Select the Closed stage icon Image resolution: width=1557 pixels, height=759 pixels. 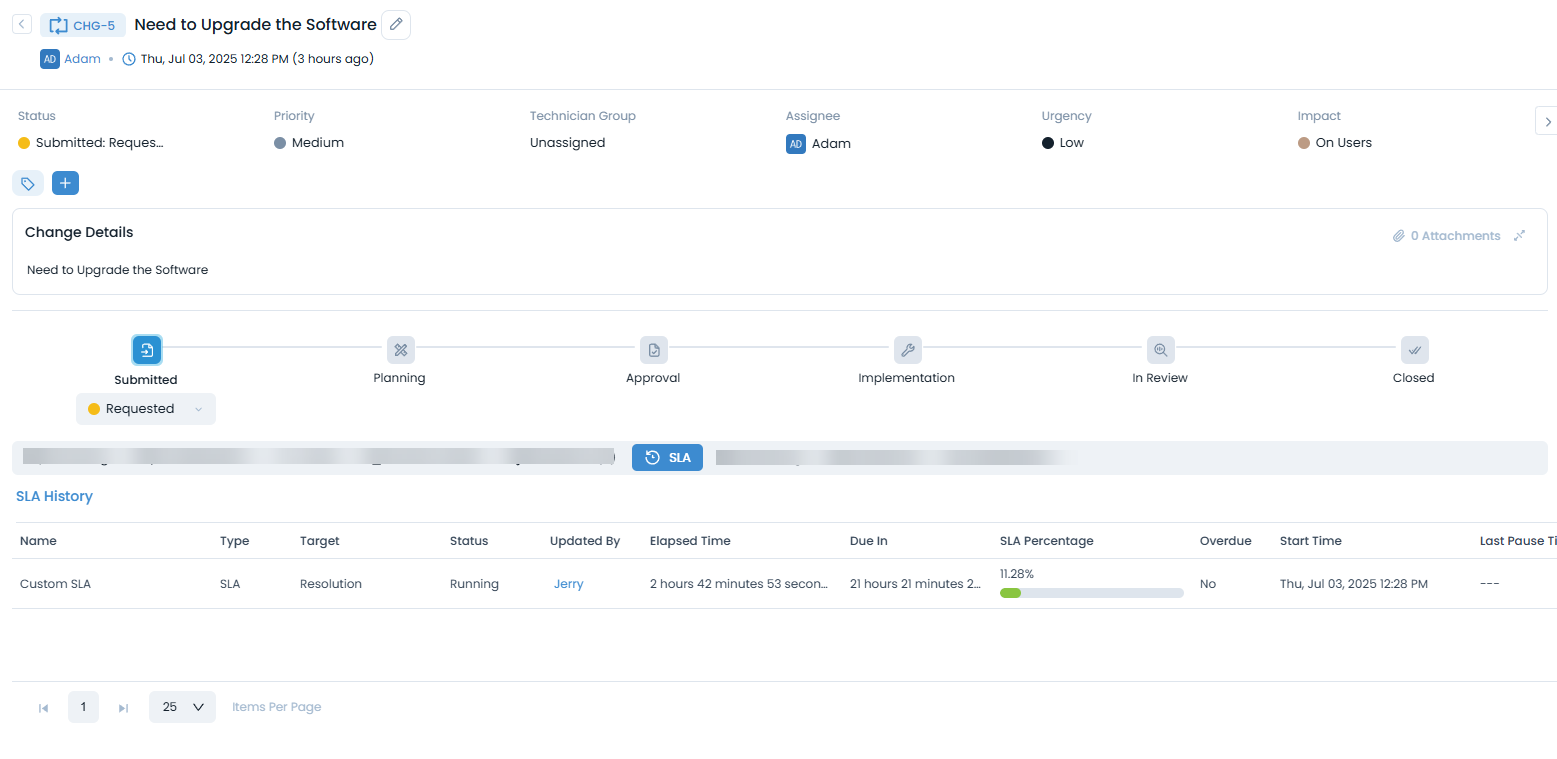(1414, 350)
